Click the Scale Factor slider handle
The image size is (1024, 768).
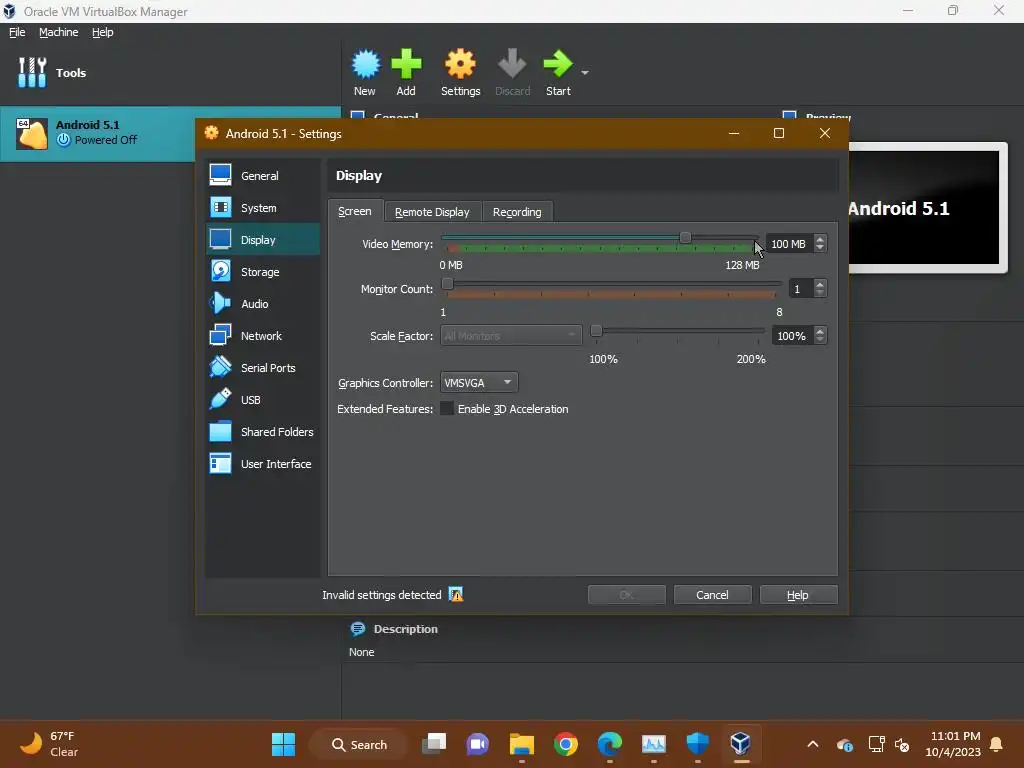(596, 330)
